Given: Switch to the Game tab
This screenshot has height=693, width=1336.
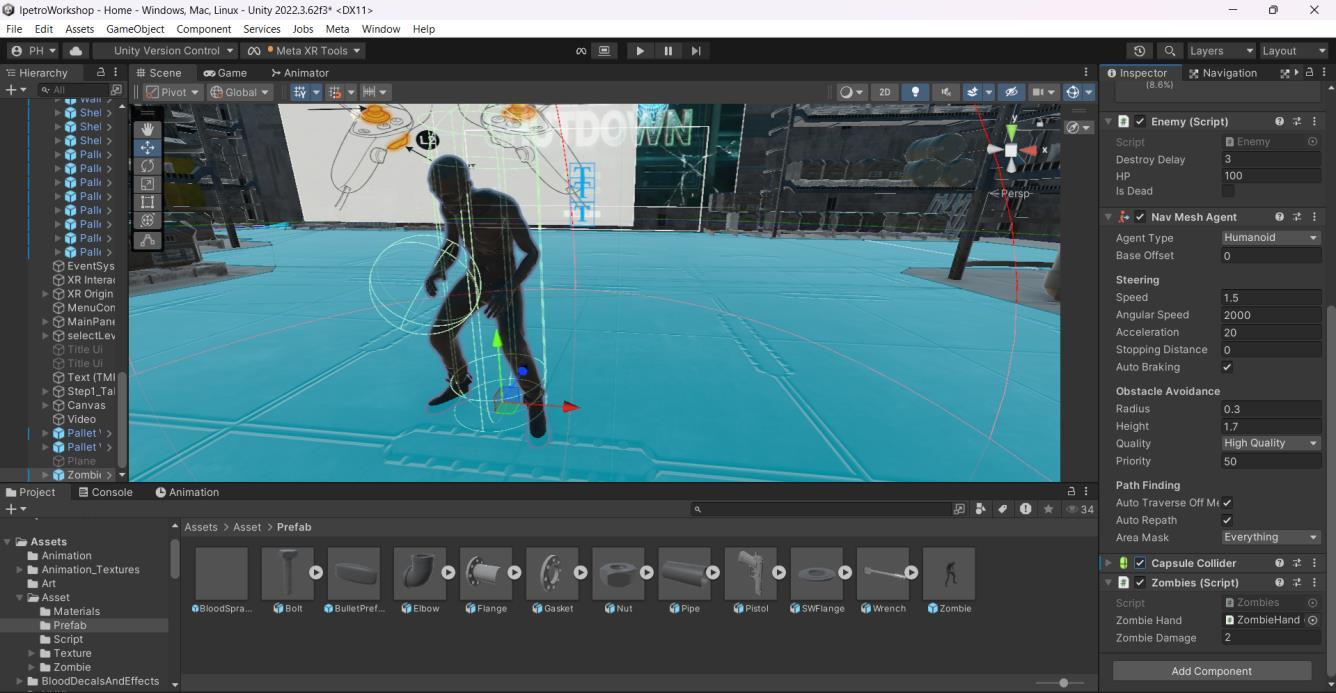Looking at the screenshot, I should pos(225,73).
